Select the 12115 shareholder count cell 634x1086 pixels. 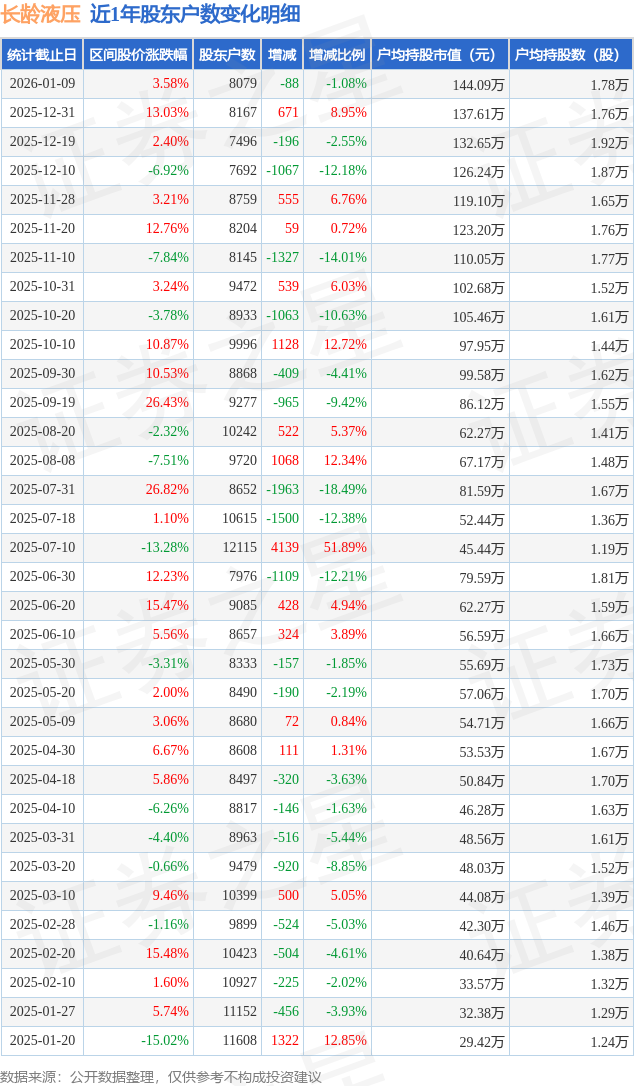click(x=239, y=548)
